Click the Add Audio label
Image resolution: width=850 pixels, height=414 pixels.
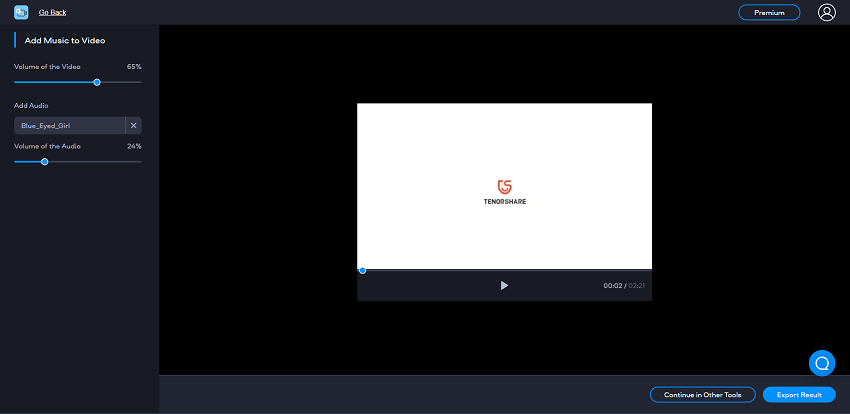[x=31, y=105]
